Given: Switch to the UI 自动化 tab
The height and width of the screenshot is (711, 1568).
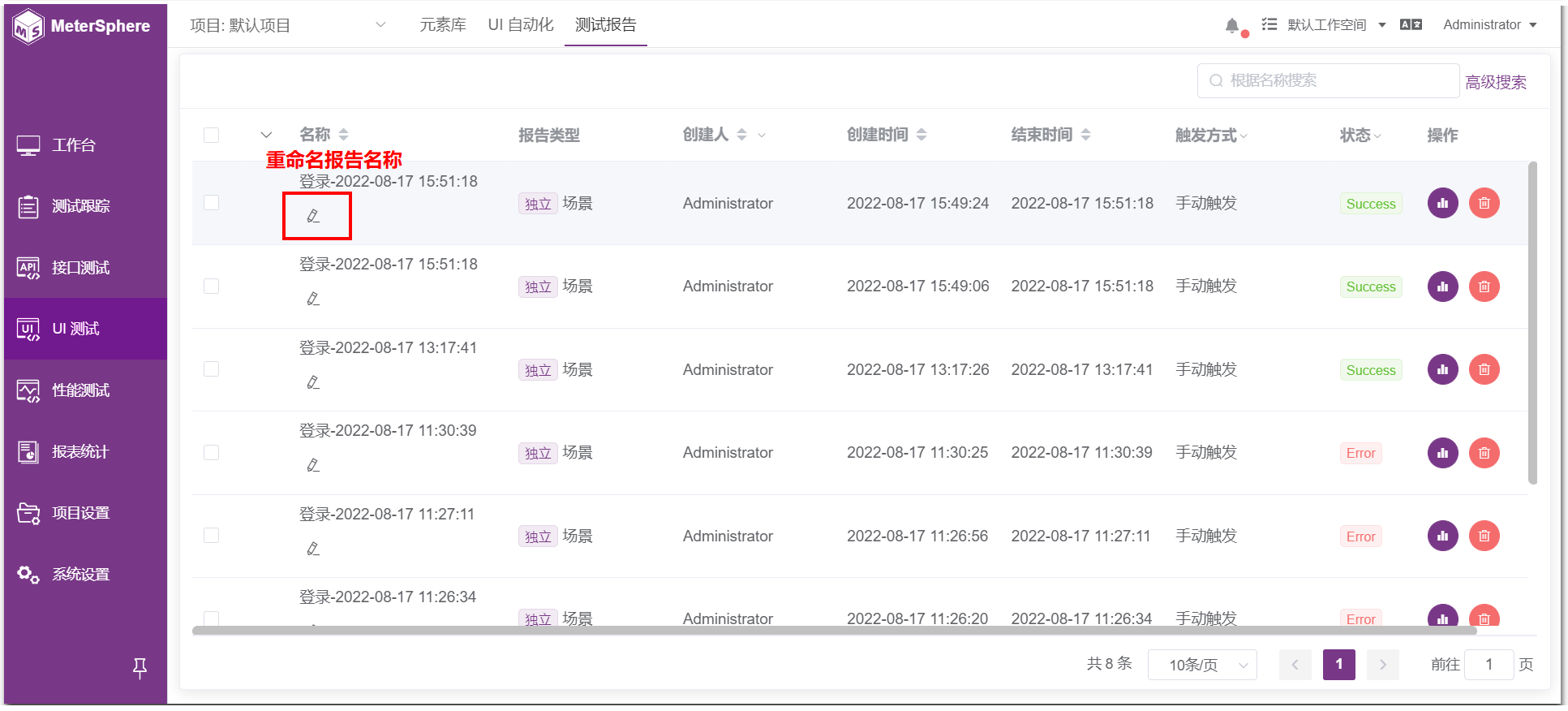Looking at the screenshot, I should (x=521, y=25).
